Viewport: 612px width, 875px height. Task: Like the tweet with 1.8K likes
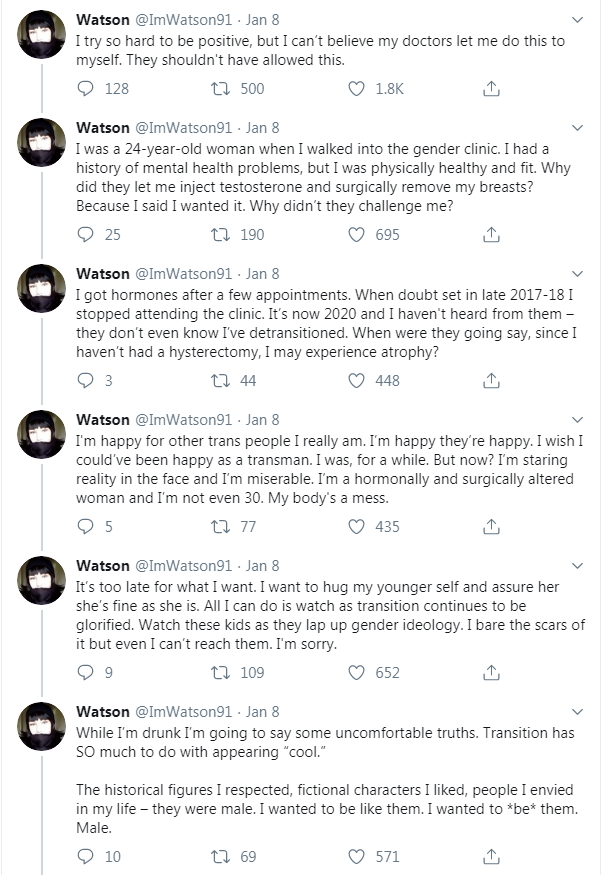point(356,89)
